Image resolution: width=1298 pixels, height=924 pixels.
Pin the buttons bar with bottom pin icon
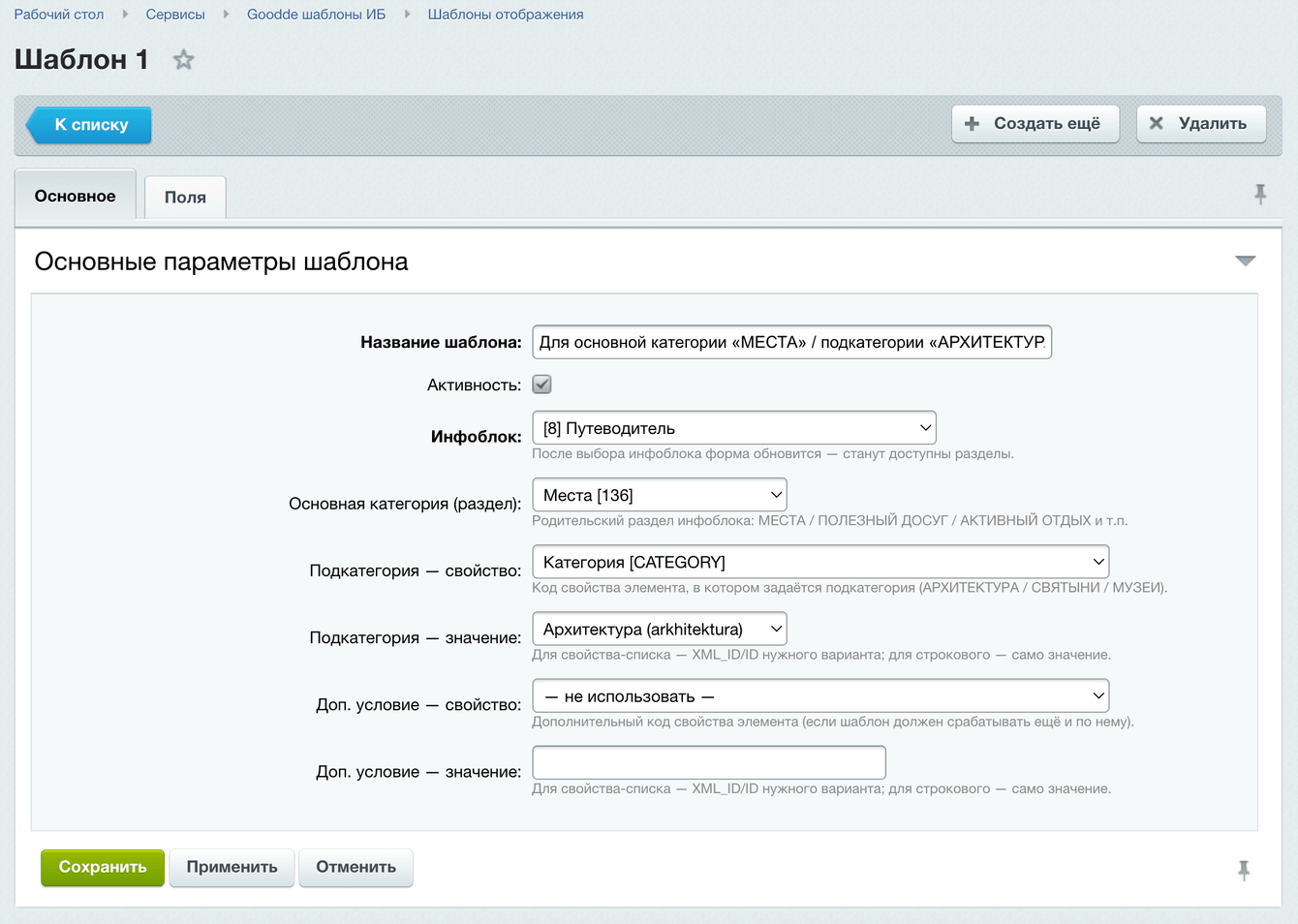(x=1244, y=870)
